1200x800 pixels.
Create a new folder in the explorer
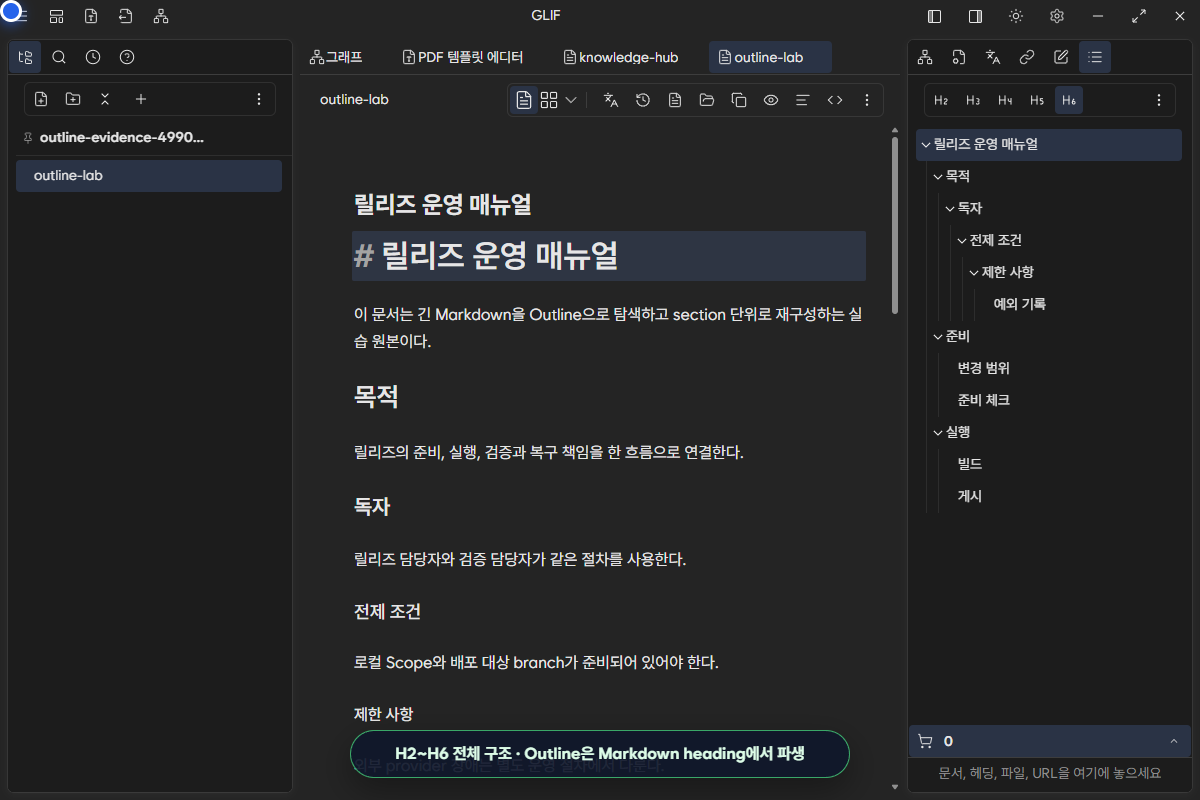pos(73,99)
